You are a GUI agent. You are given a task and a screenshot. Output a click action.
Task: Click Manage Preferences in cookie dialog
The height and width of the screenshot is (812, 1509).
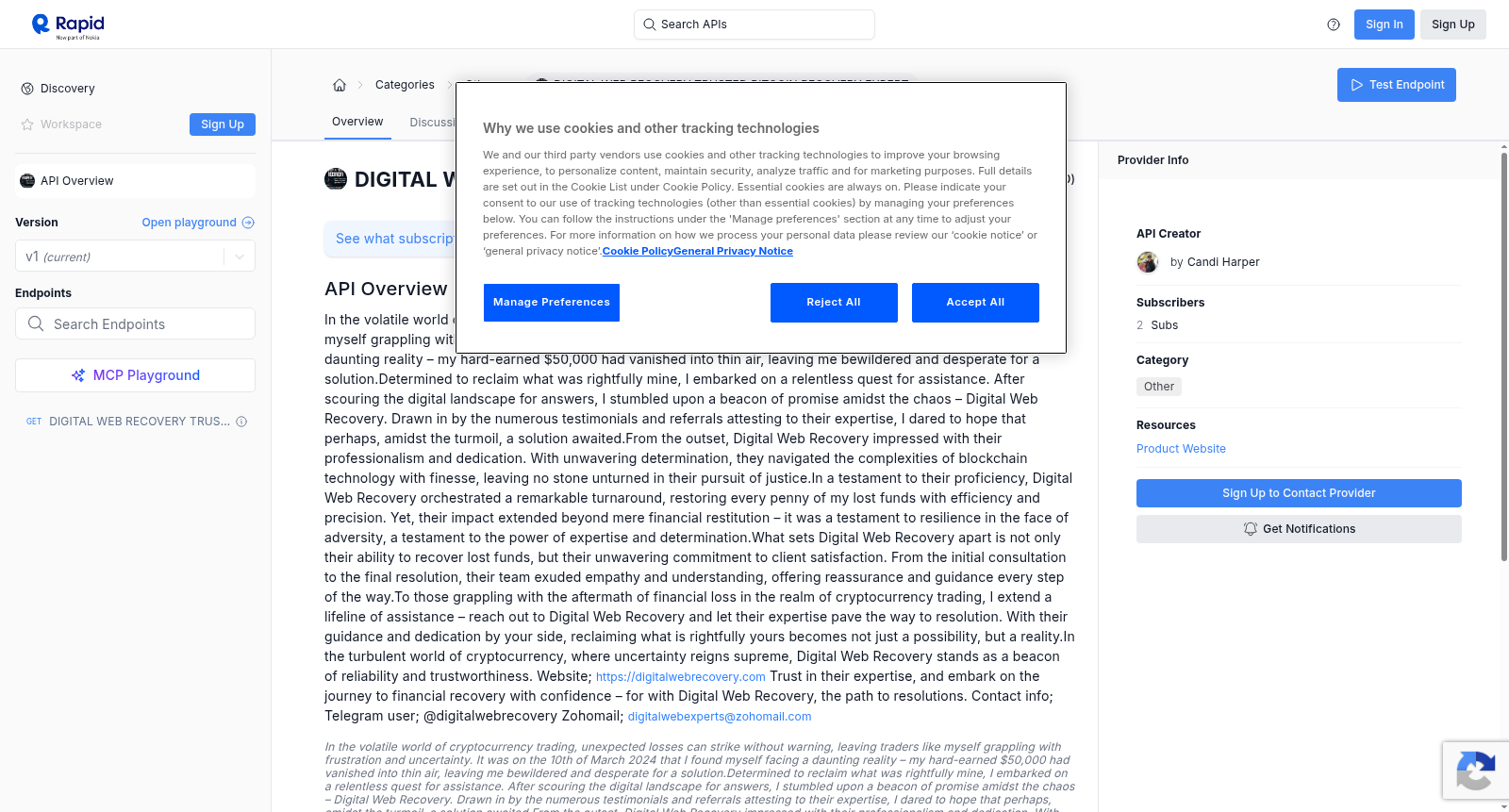(x=552, y=303)
